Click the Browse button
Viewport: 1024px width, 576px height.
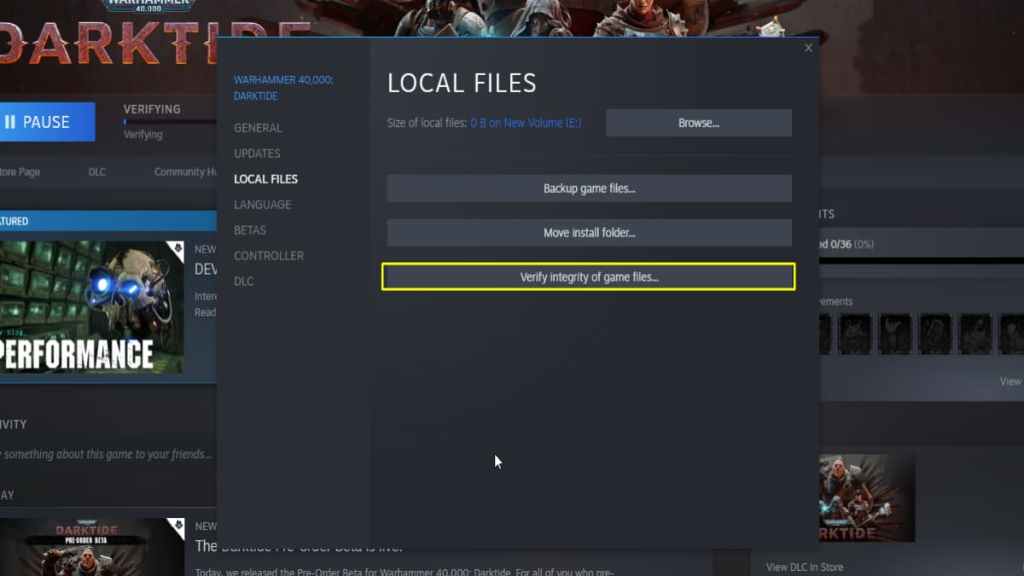699,123
